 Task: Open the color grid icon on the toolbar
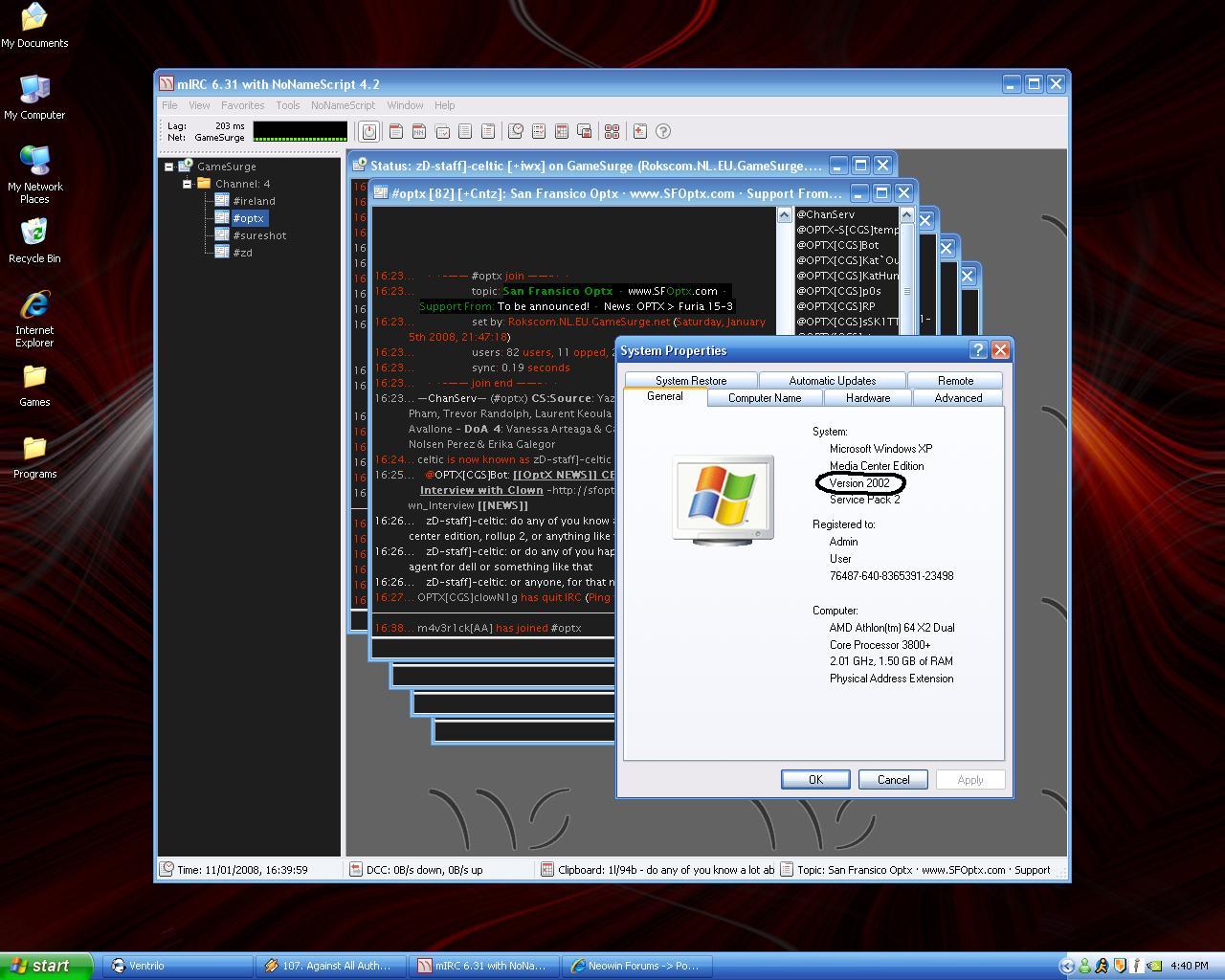click(x=563, y=131)
